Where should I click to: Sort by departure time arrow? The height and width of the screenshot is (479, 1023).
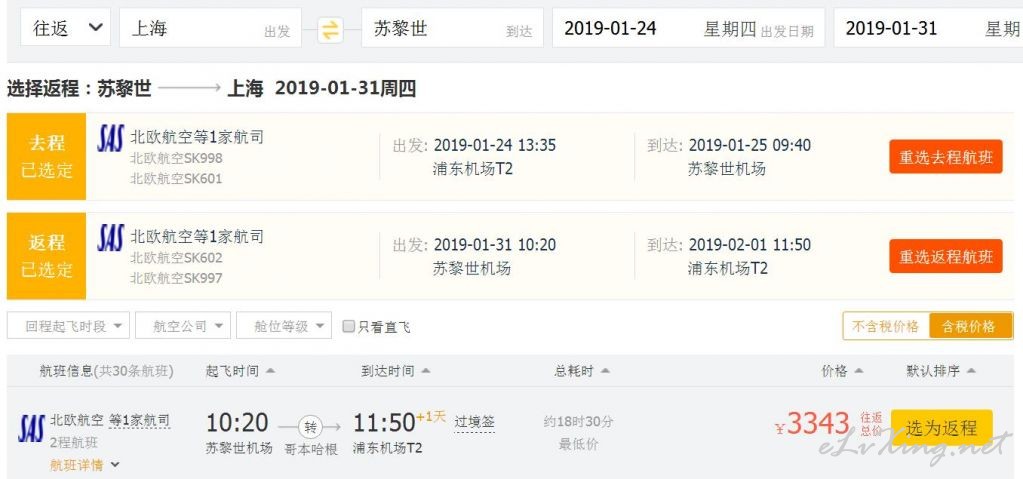270,371
